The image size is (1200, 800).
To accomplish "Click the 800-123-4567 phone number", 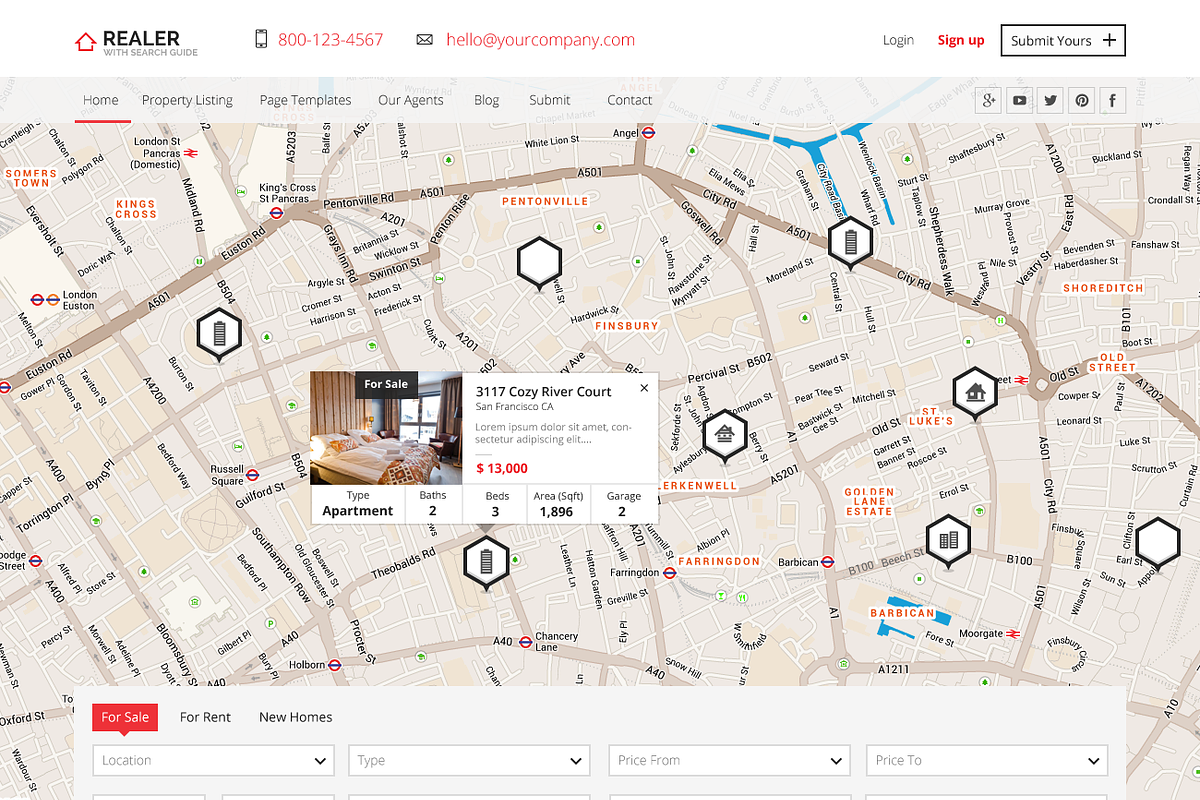I will pos(330,40).
